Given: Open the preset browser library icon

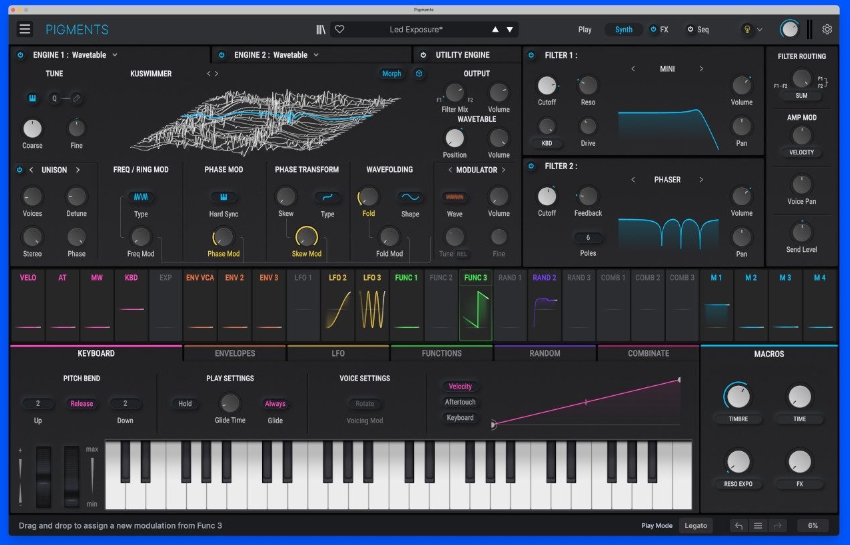Looking at the screenshot, I should 321,29.
